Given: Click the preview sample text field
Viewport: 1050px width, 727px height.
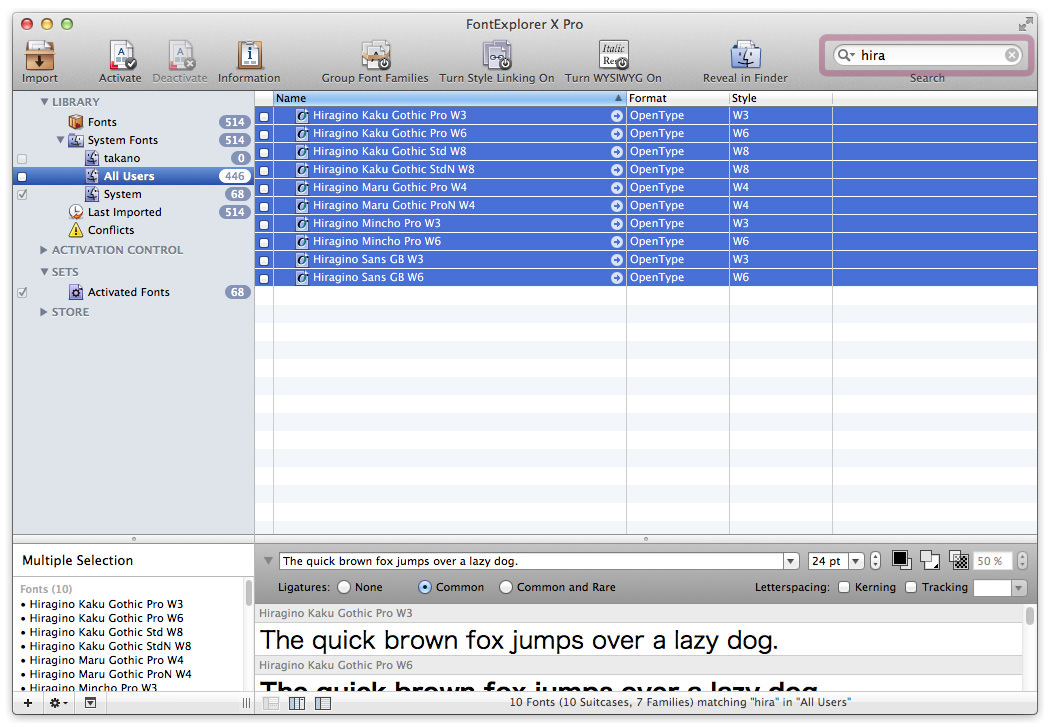Looking at the screenshot, I should point(531,561).
